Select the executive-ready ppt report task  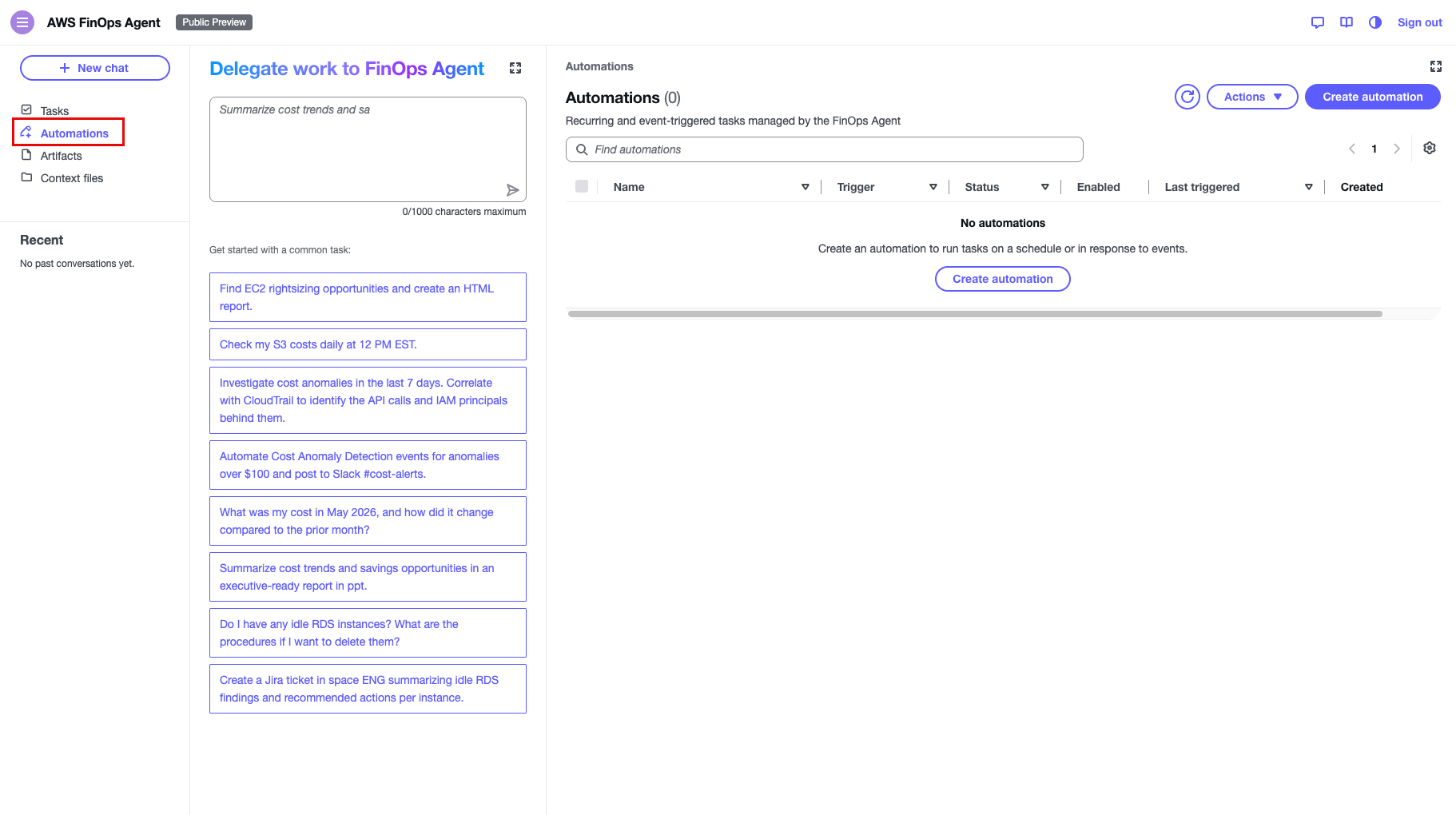(368, 577)
